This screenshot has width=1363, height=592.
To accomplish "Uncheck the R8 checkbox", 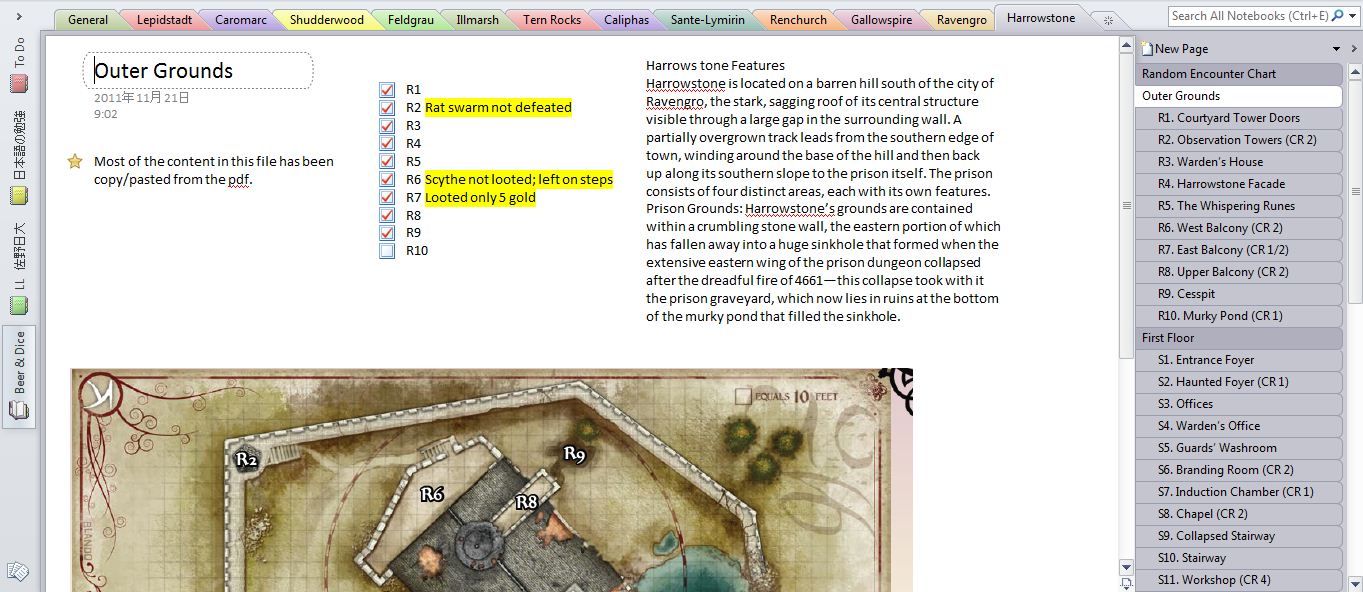I will [387, 215].
